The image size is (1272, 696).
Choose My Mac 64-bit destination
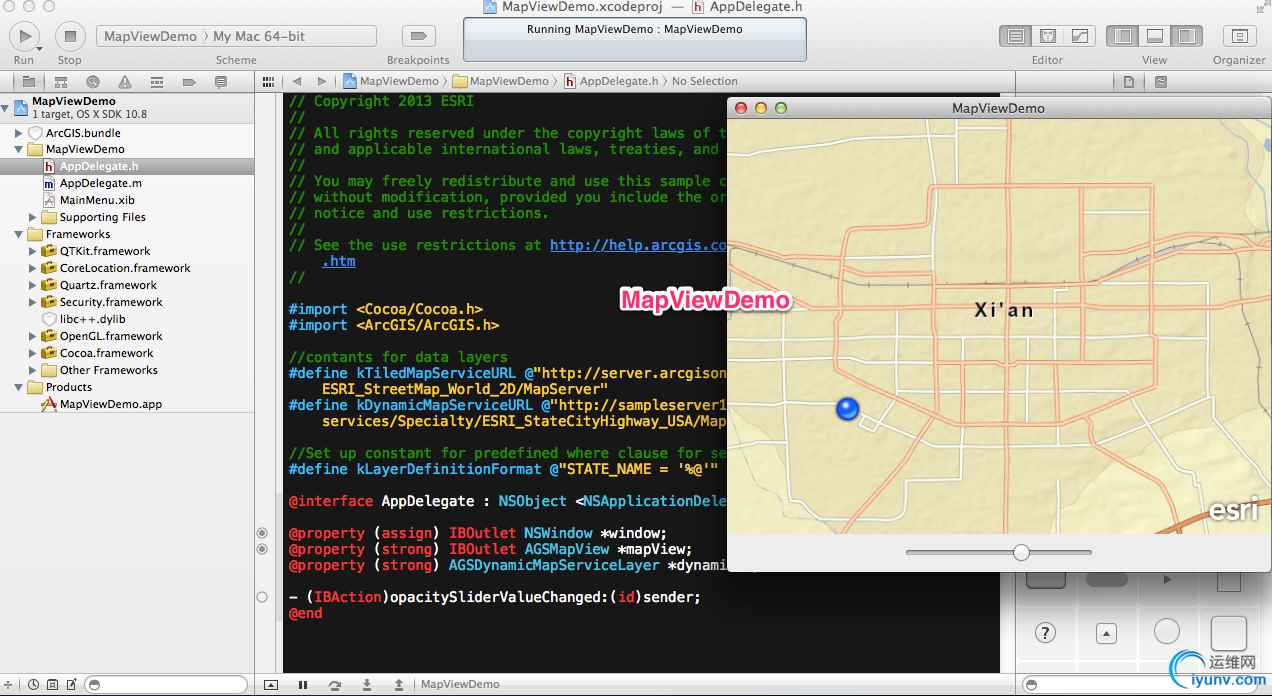[x=260, y=36]
